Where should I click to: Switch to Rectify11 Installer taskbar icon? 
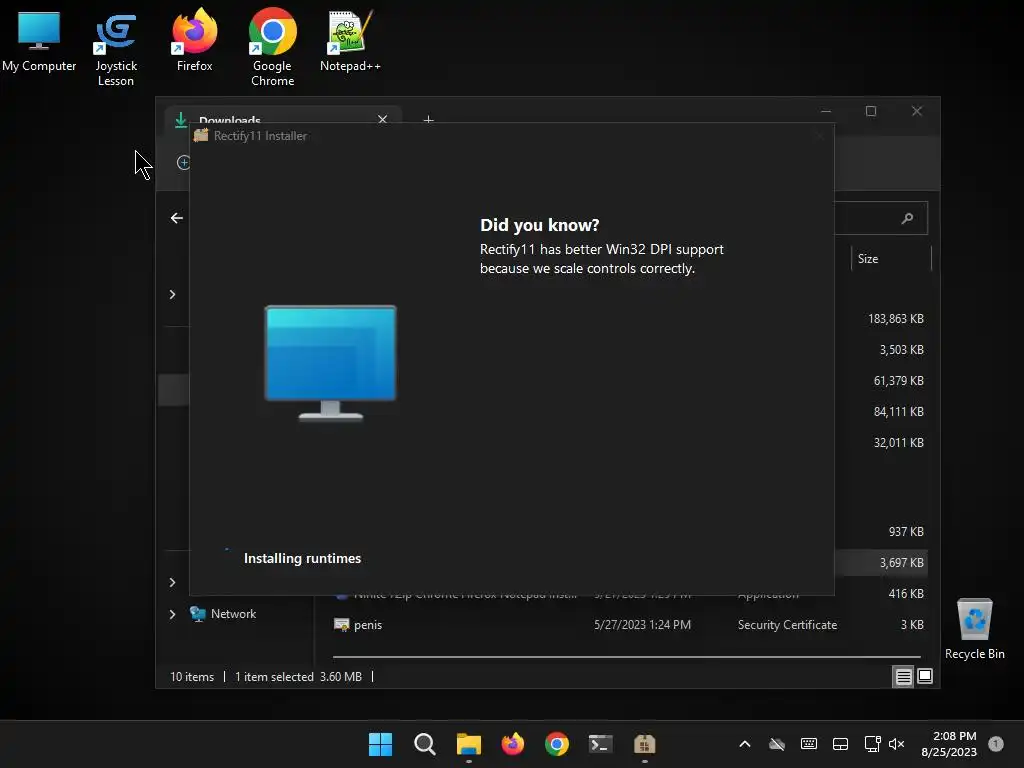click(645, 744)
